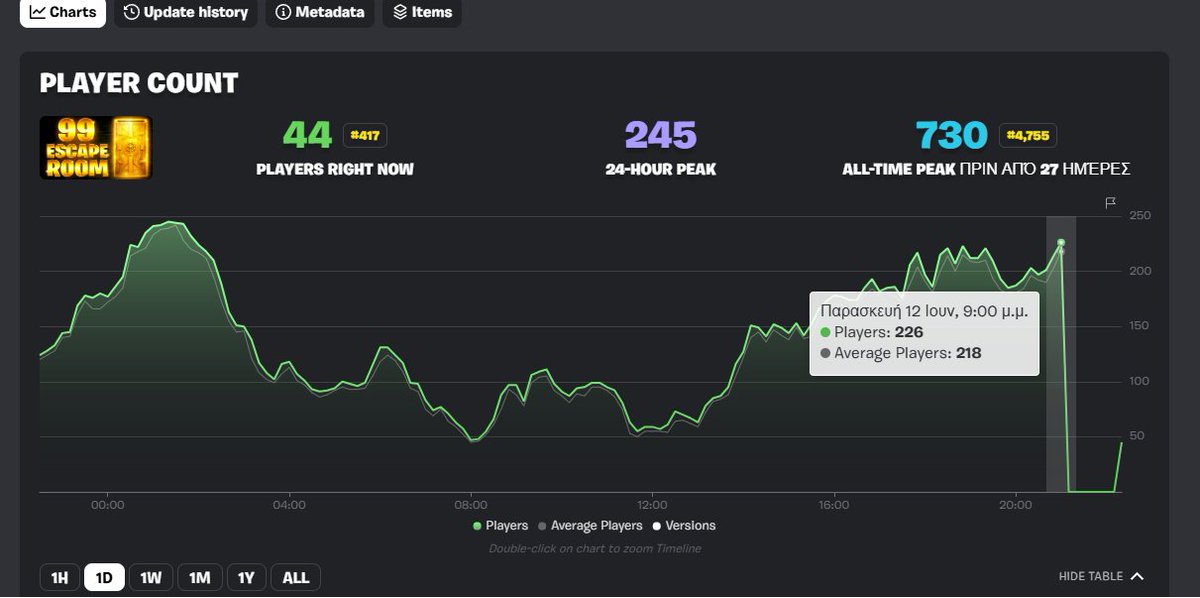The height and width of the screenshot is (598, 1200).
Task: Click the 20:00 x-axis label
Action: coord(1015,505)
